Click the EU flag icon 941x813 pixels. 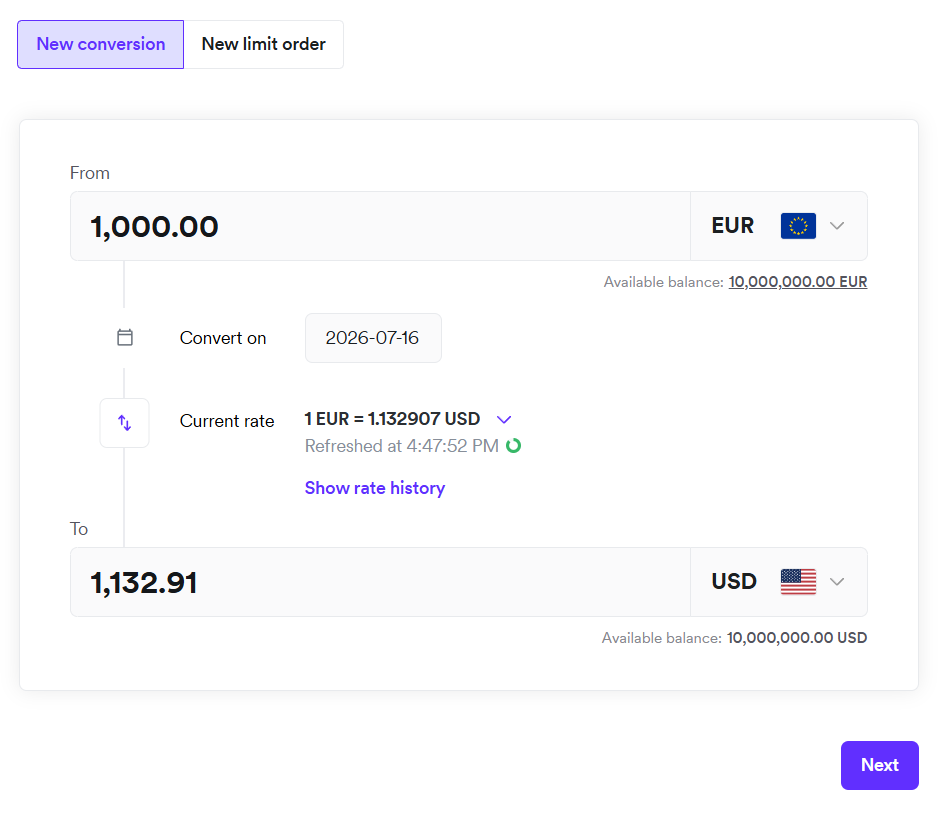point(798,226)
